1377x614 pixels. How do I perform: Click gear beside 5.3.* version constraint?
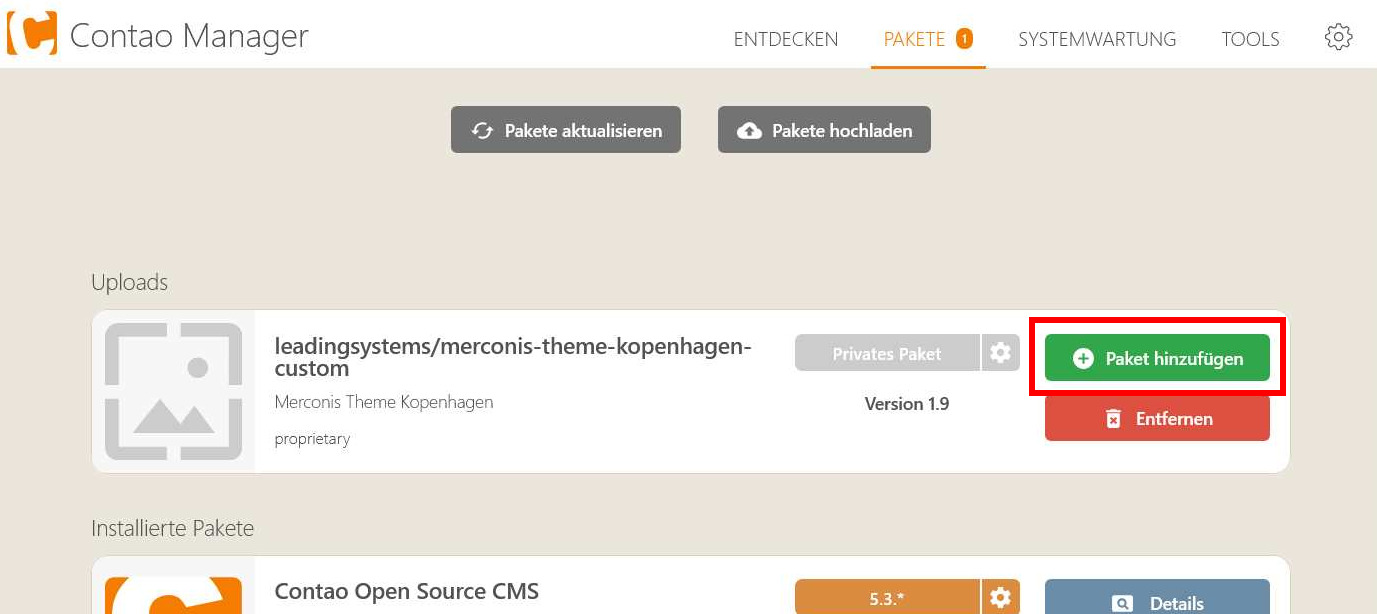coord(1000,598)
